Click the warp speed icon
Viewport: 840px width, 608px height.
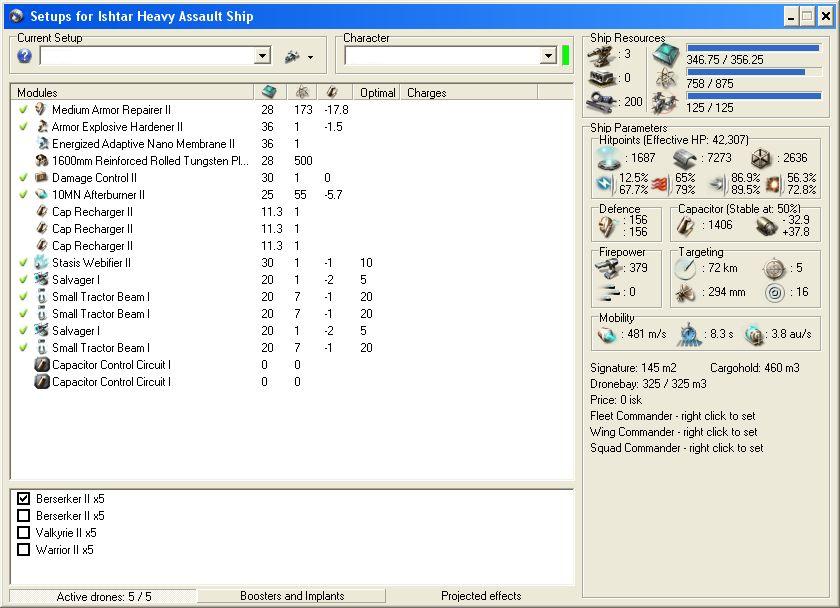click(755, 335)
